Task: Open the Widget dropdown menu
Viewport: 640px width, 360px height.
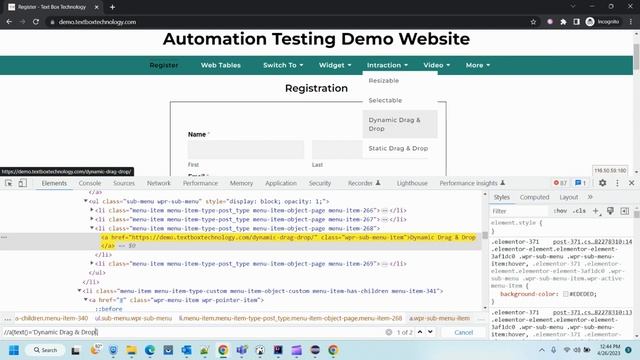Action: tap(335, 65)
